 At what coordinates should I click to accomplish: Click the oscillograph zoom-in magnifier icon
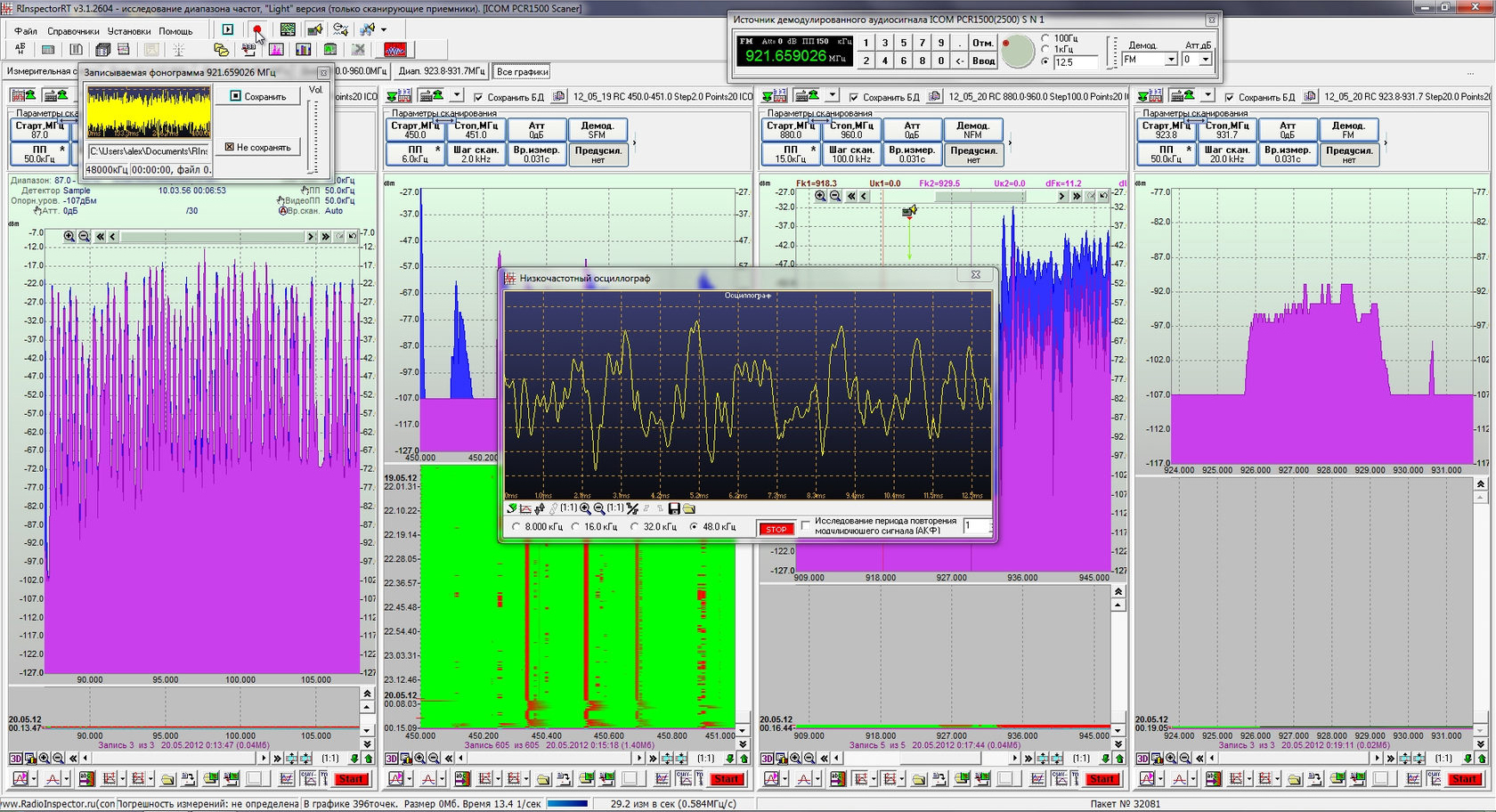585,508
